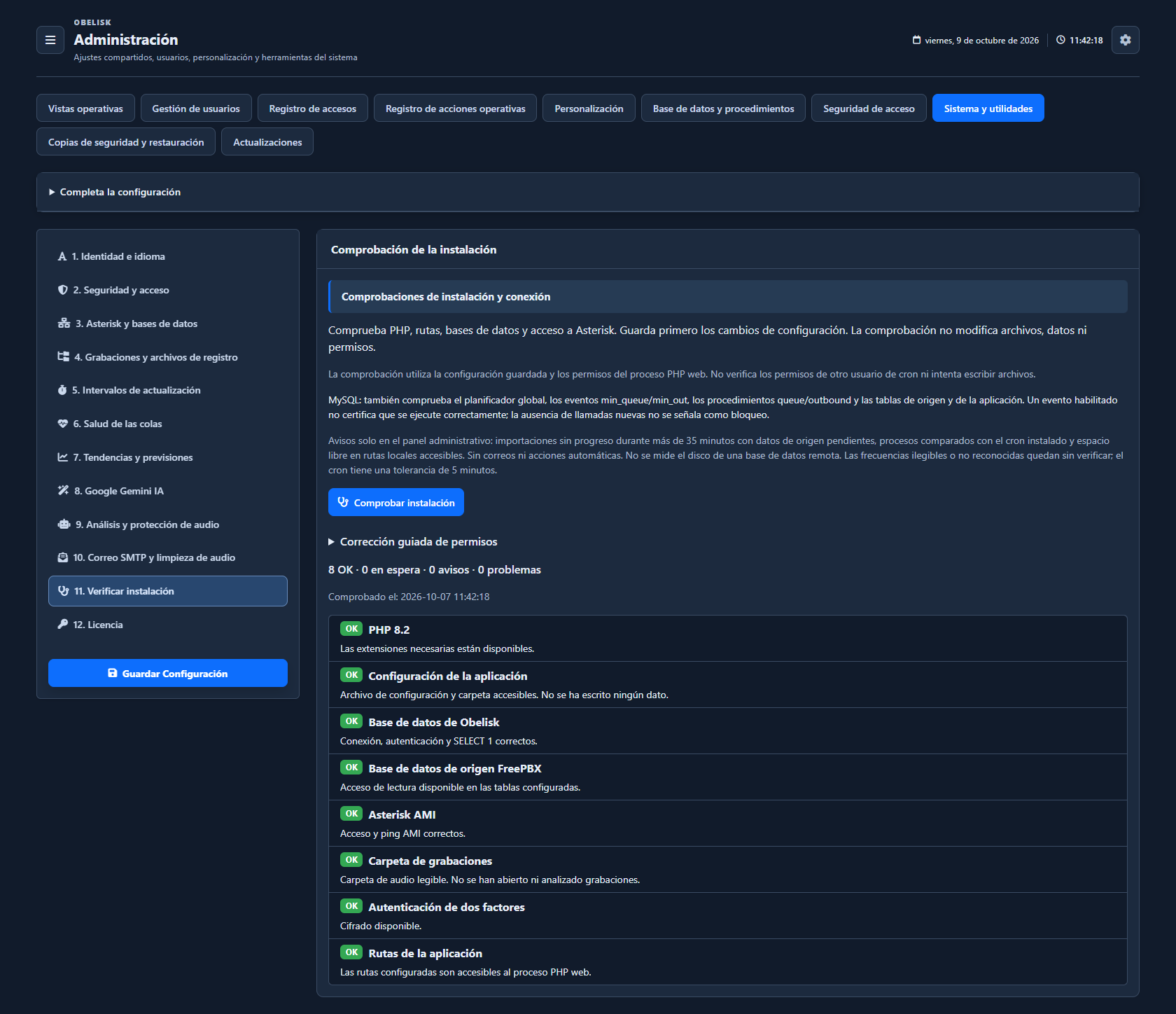Viewport: 1176px width, 1014px height.
Task: Click the summary line 8 OK 0 problemas
Action: point(435,570)
